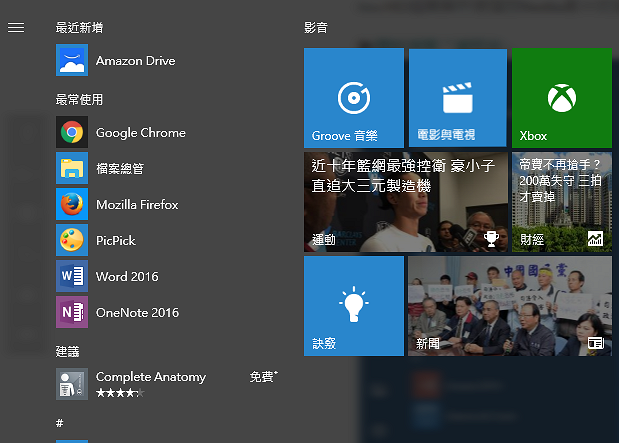Click the 最常使用 section header
Screen dimensions: 619x443
pos(79,99)
